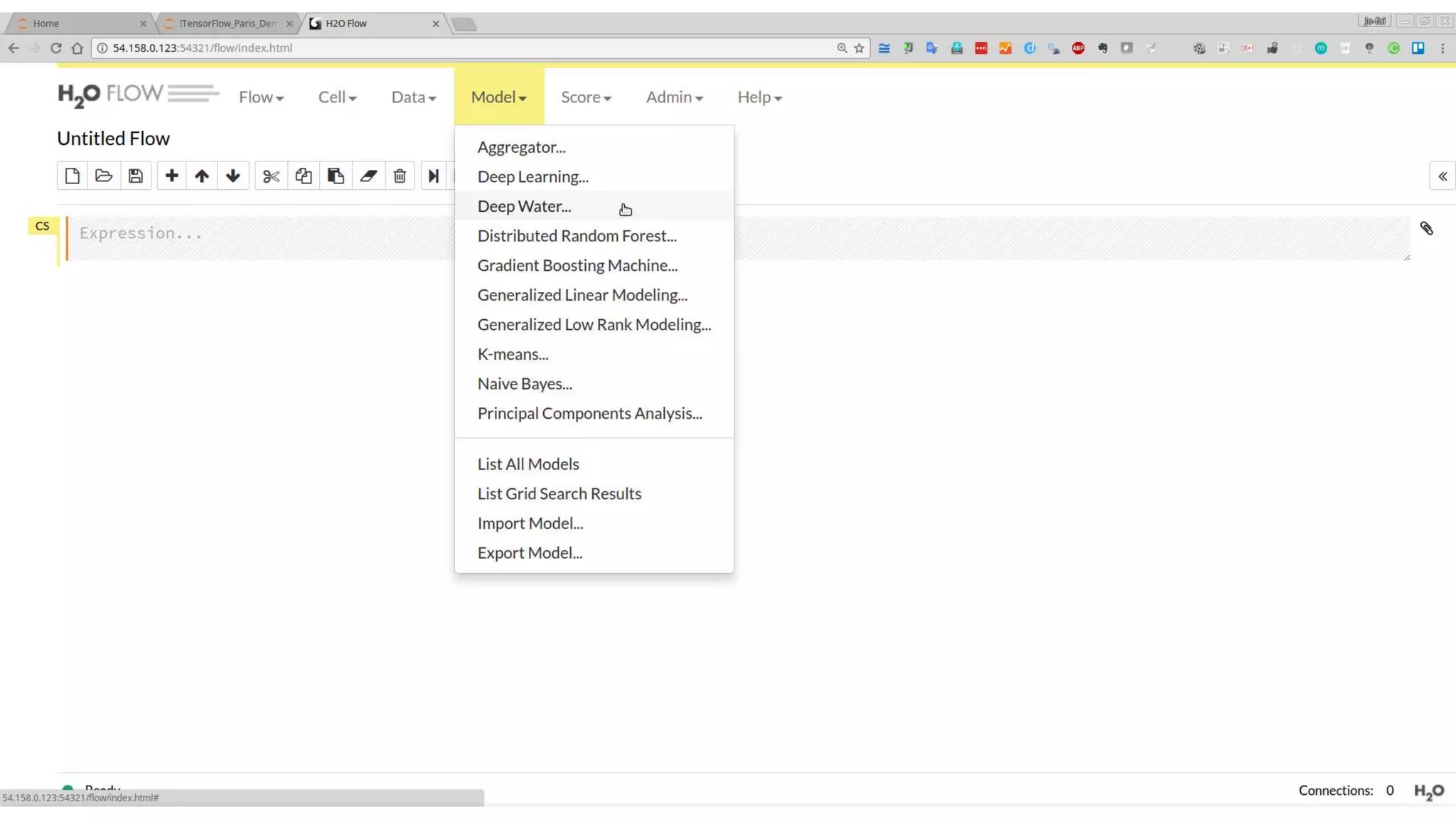1456x819 pixels.
Task: Open the Admin dropdown menu
Action: click(x=674, y=97)
